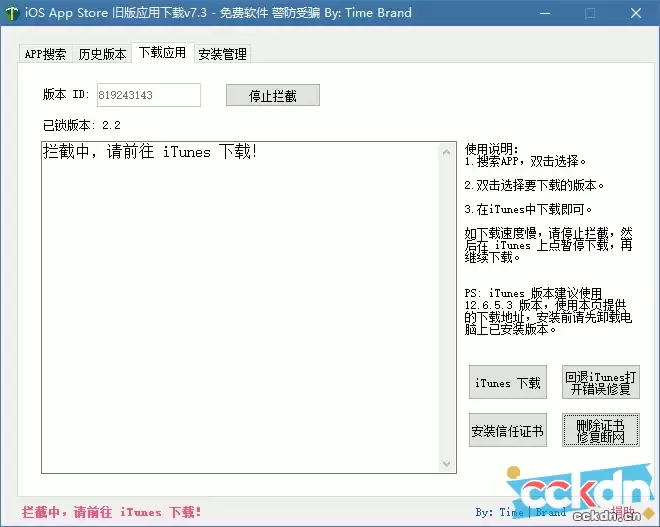Click the 使用说明 heading text
The image size is (660, 527).
point(492,149)
